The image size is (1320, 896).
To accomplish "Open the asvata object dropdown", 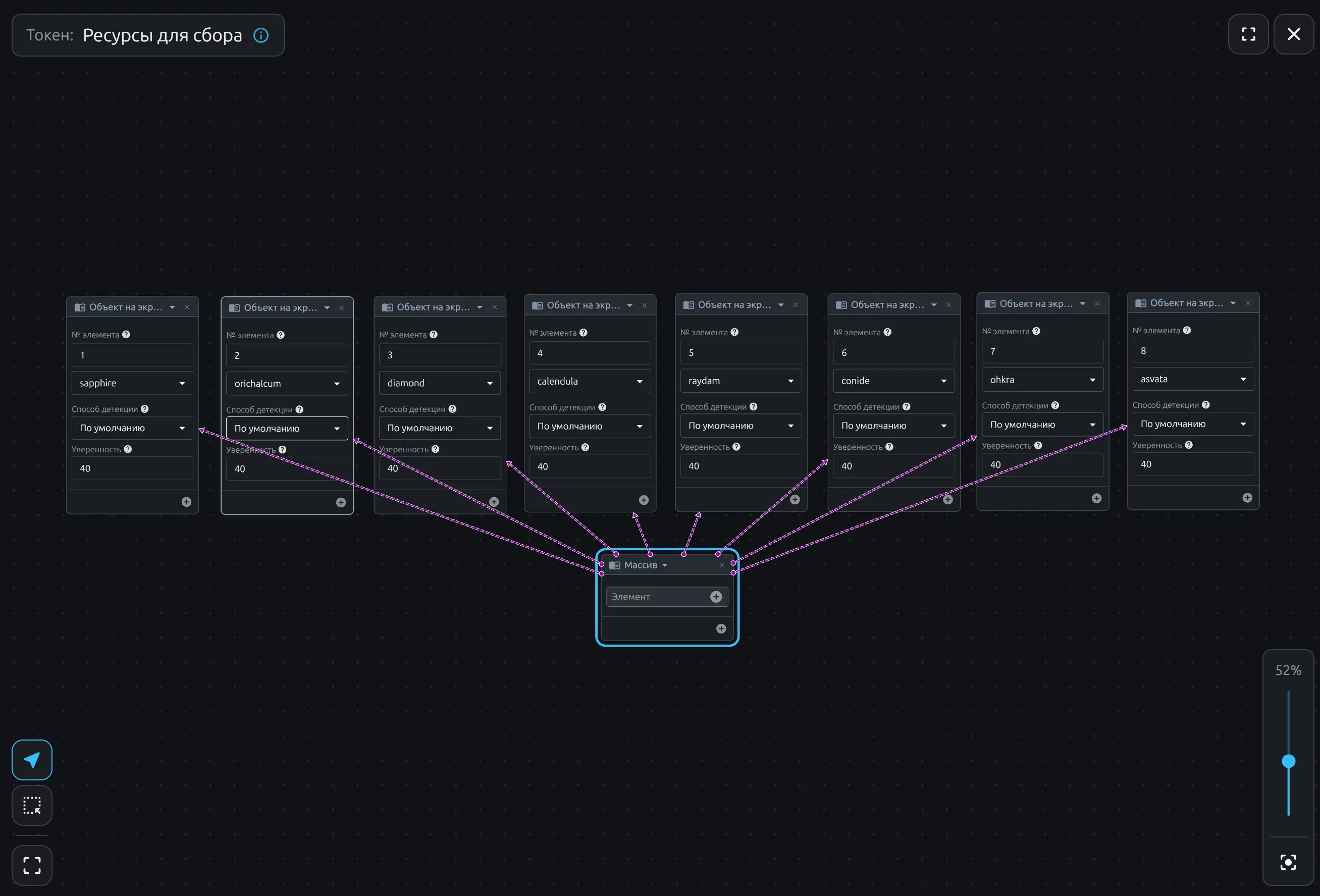I will (x=1193, y=379).
